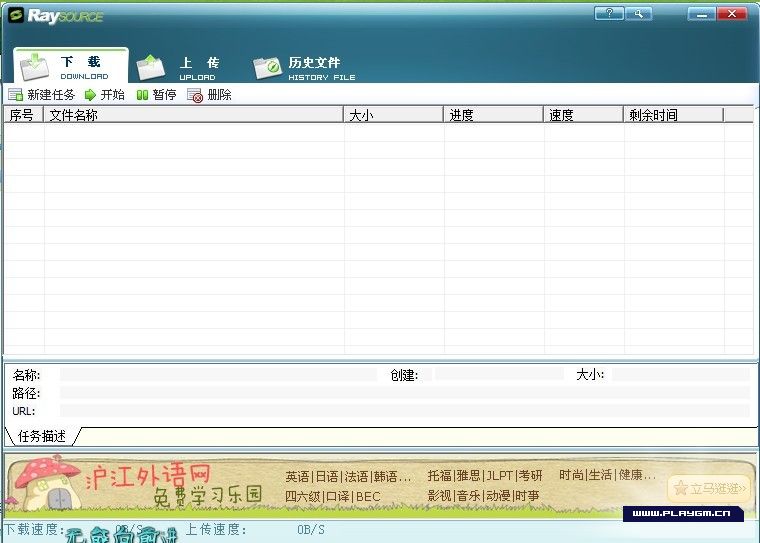Select the Task Description (任务描述) tab
760x543 pixels.
tap(42, 436)
